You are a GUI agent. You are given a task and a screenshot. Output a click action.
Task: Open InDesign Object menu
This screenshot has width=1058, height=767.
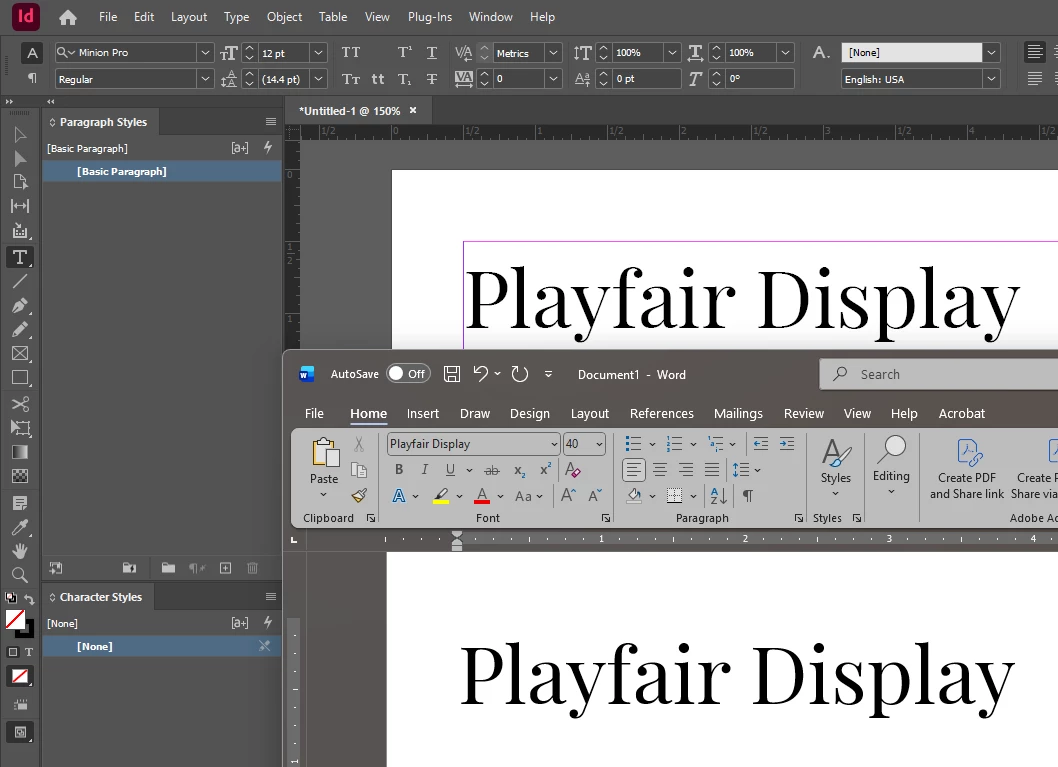click(x=284, y=17)
